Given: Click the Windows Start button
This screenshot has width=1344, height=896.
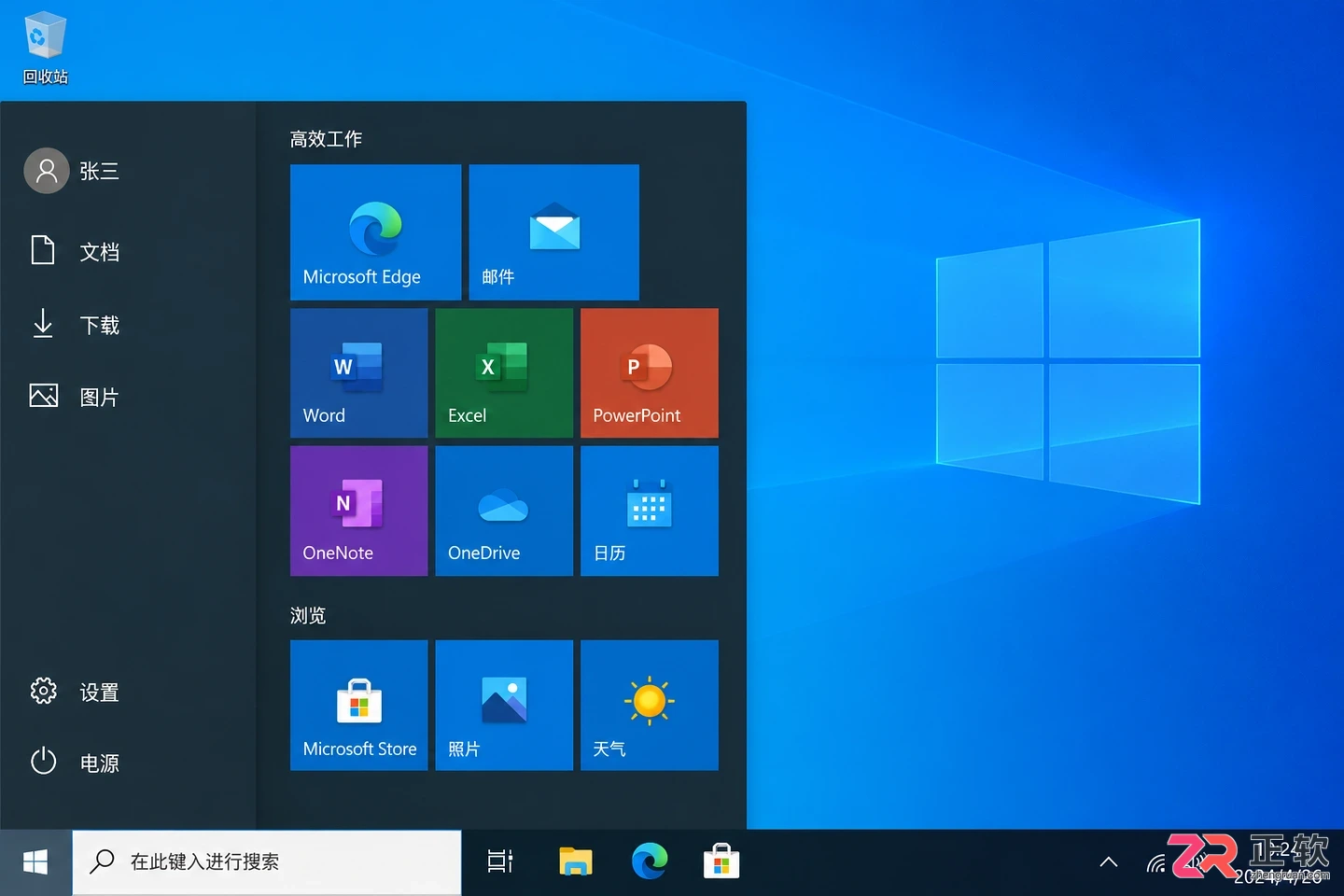Looking at the screenshot, I should (35, 862).
